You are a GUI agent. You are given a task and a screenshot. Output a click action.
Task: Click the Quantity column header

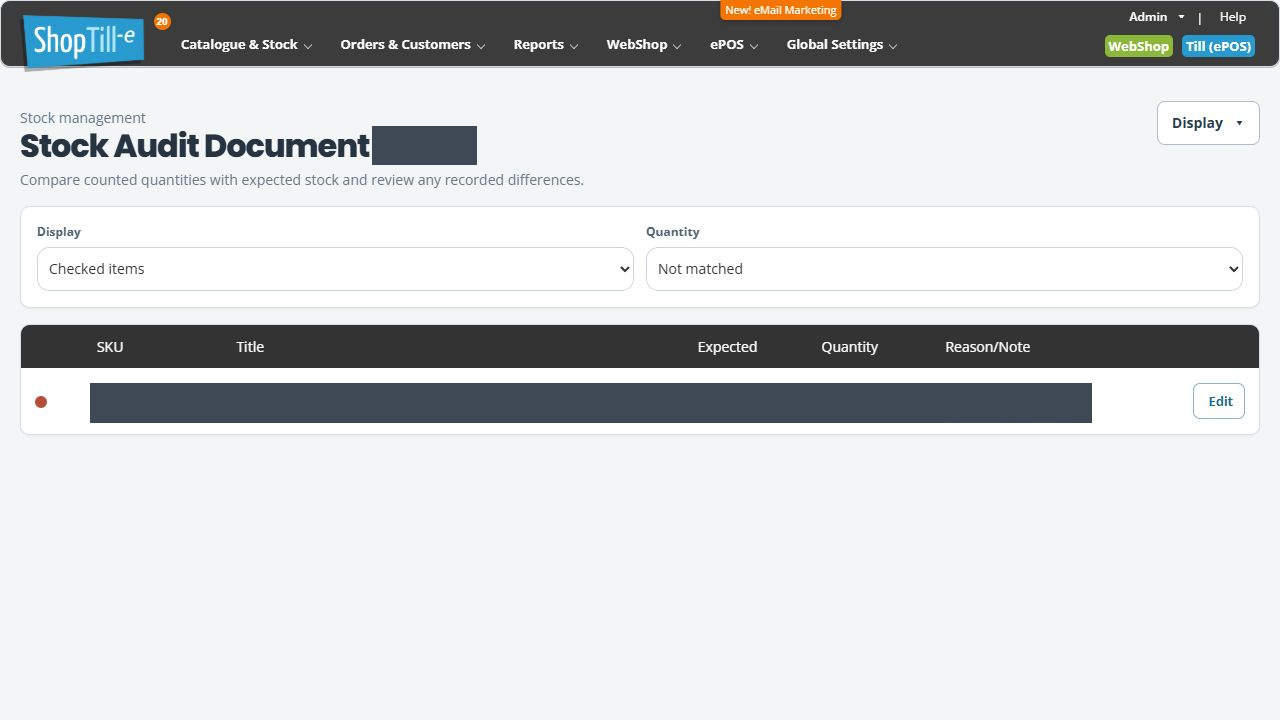[850, 347]
